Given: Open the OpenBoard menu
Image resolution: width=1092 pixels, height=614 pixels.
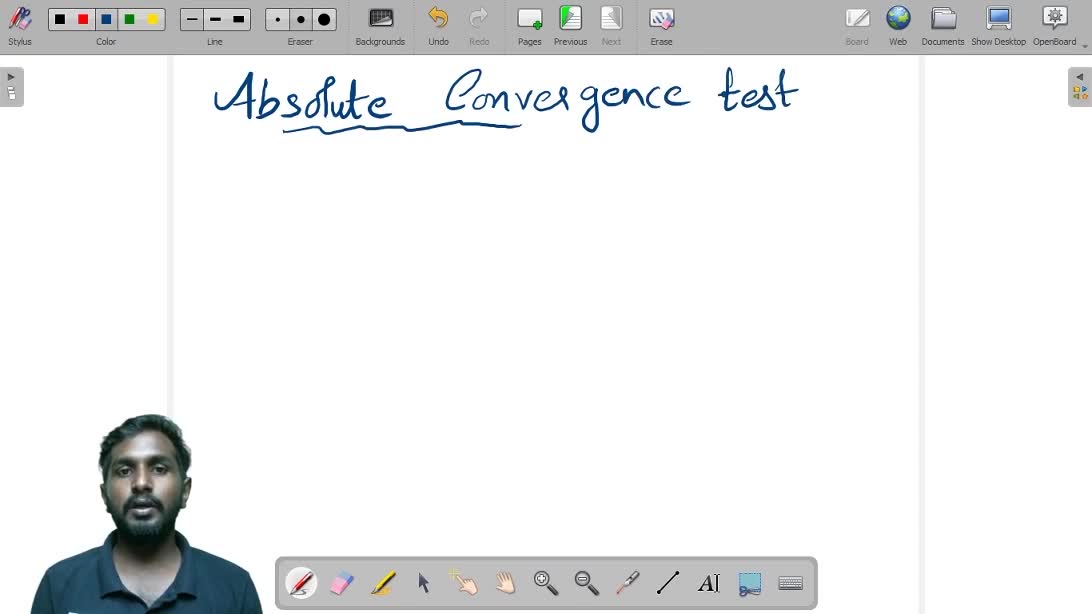Looking at the screenshot, I should click(x=1054, y=26).
